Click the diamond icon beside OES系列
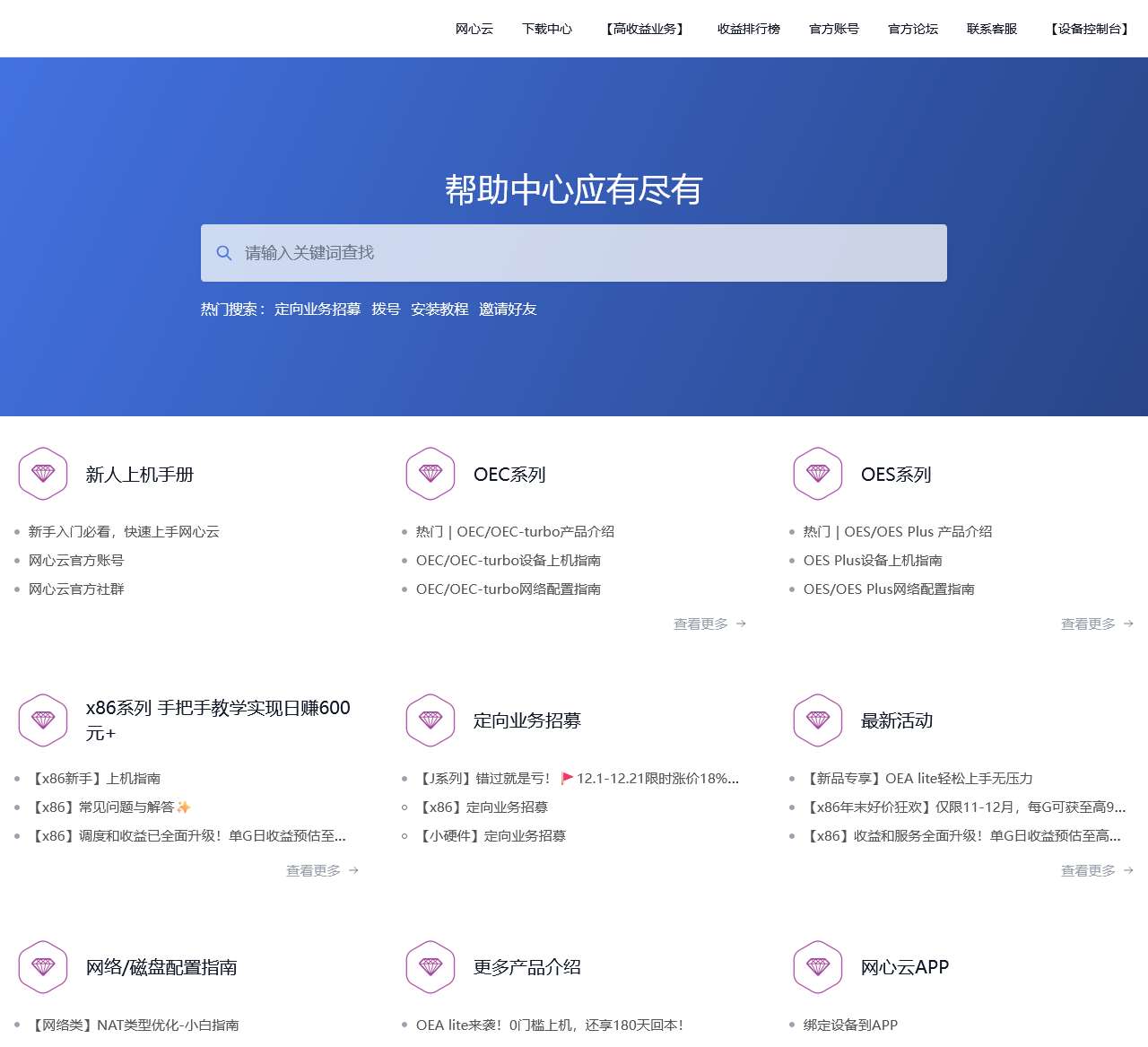This screenshot has width=1148, height=1047. pyautogui.click(x=818, y=474)
